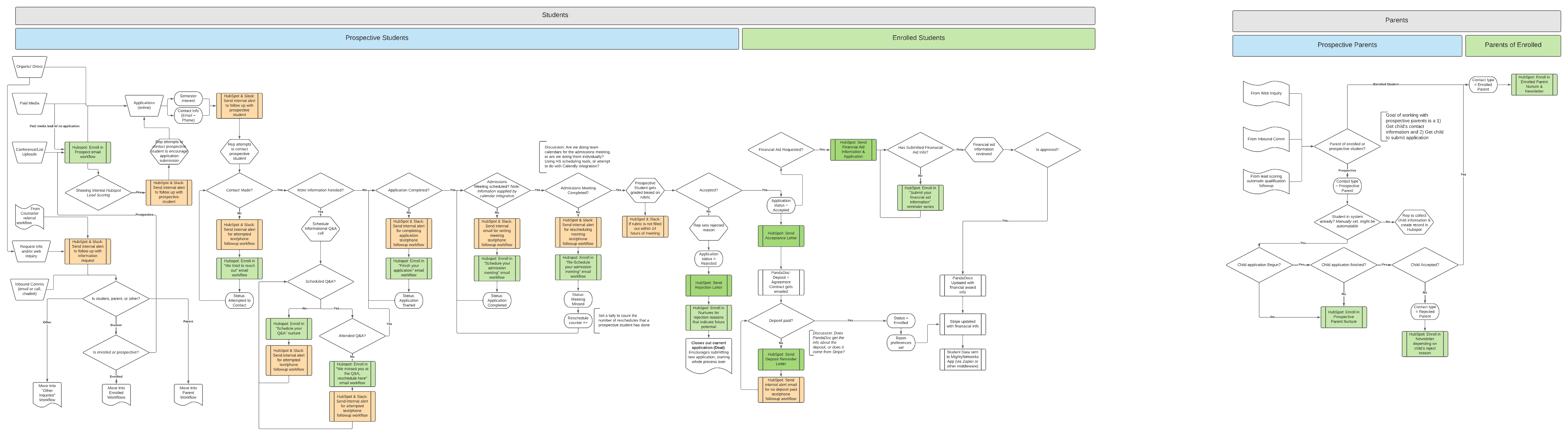Click the Scheduled Q&A? diamond

320,282
